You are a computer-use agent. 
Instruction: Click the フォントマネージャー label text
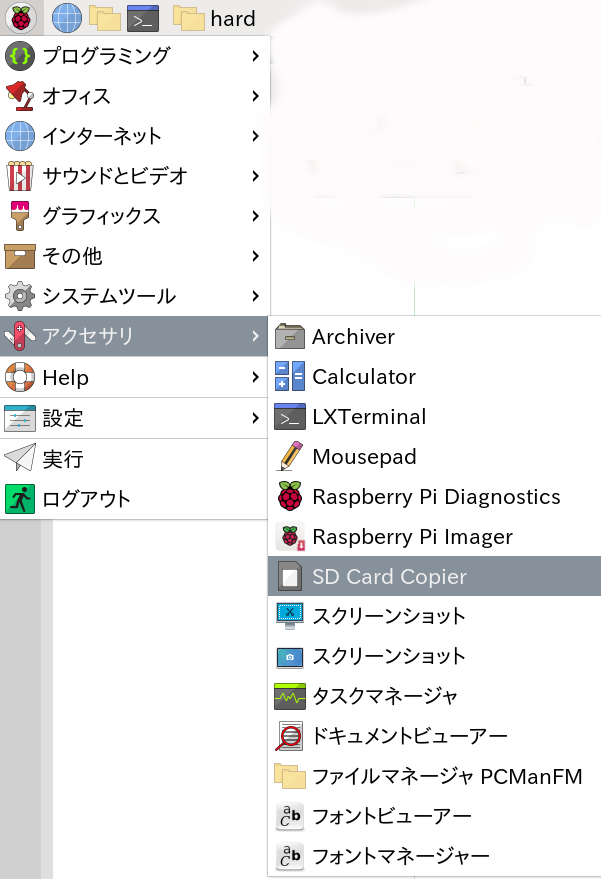tap(401, 856)
